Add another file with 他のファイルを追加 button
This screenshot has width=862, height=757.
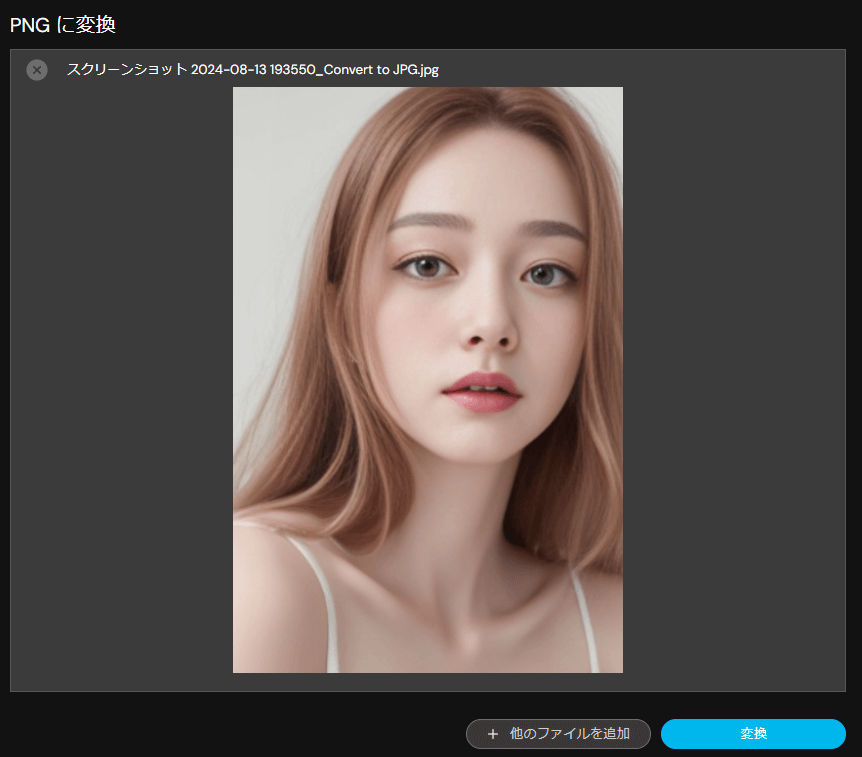coord(558,733)
